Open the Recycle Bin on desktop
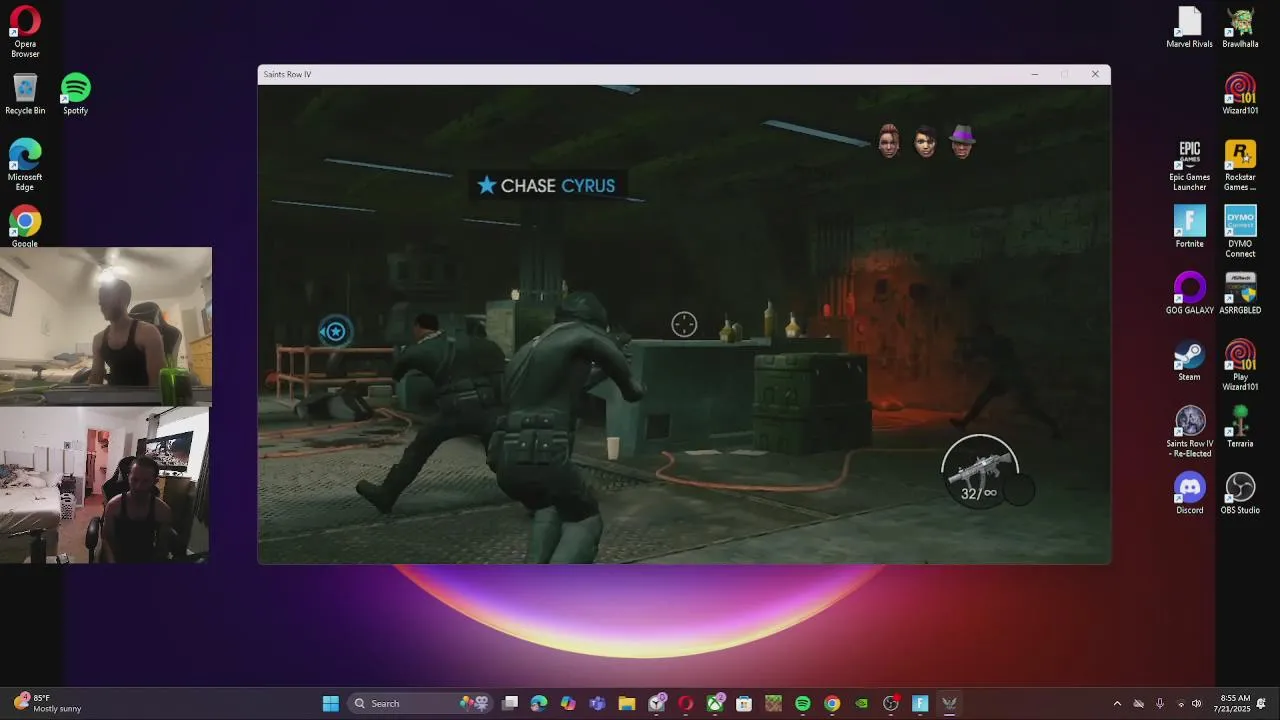The height and width of the screenshot is (720, 1280). pyautogui.click(x=25, y=94)
